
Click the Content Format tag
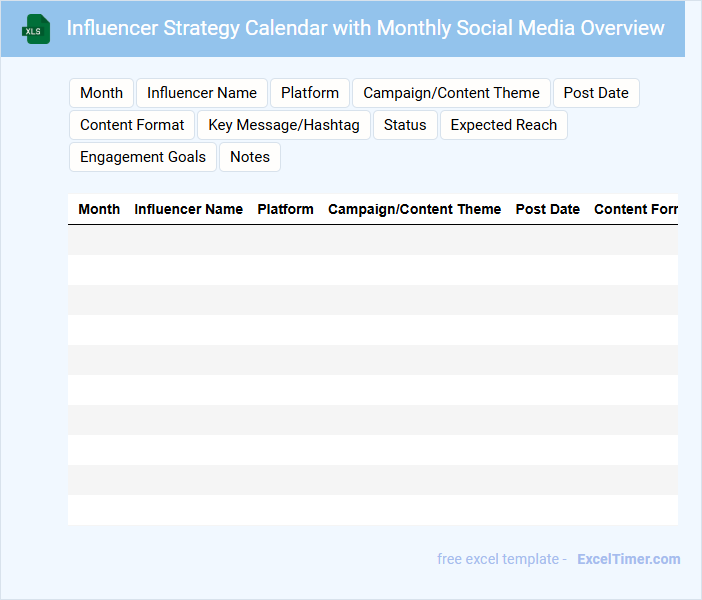pos(132,125)
